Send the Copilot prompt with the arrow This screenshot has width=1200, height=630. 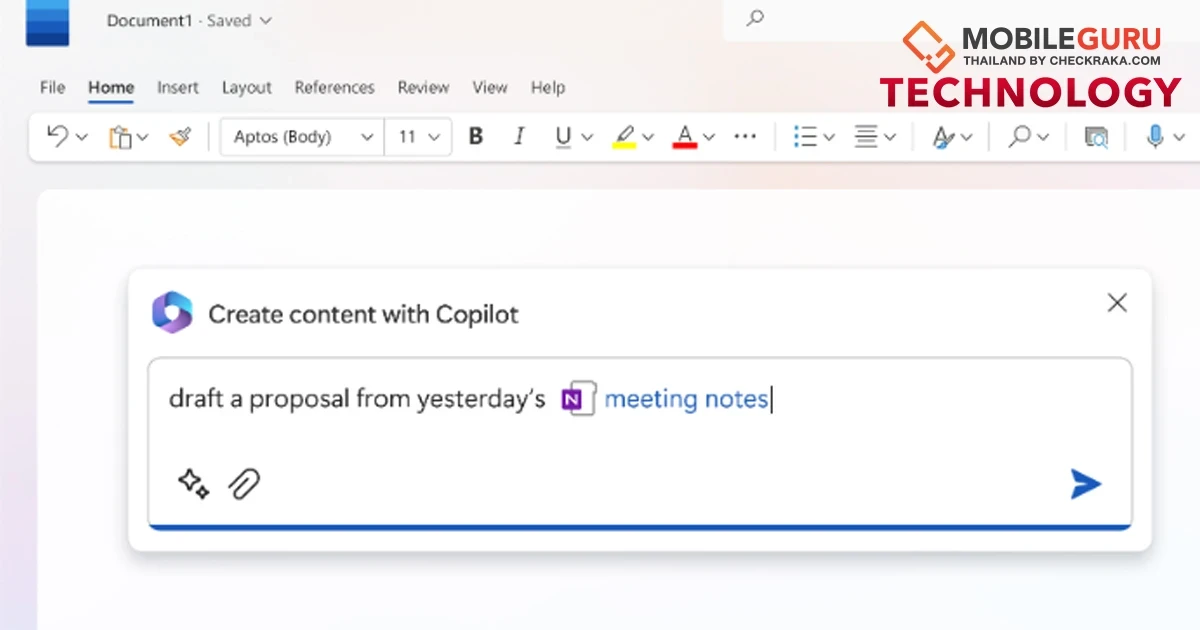tap(1085, 484)
